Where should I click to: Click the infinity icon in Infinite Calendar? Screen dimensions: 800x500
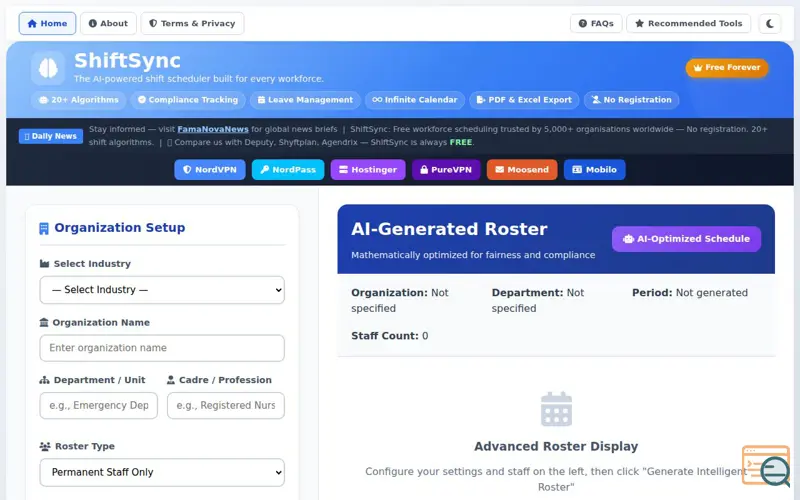pos(377,100)
